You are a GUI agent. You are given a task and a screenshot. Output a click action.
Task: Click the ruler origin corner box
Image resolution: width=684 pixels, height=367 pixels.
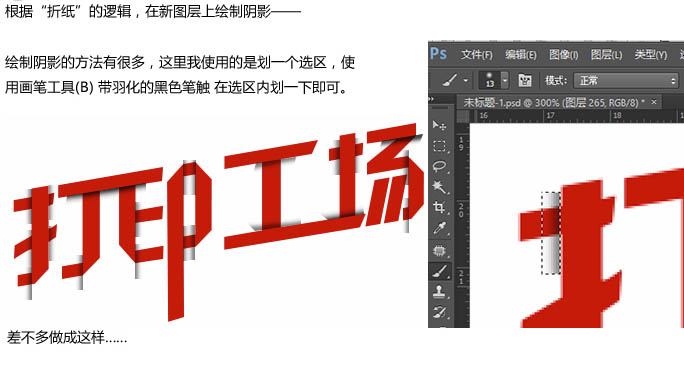coord(462,116)
